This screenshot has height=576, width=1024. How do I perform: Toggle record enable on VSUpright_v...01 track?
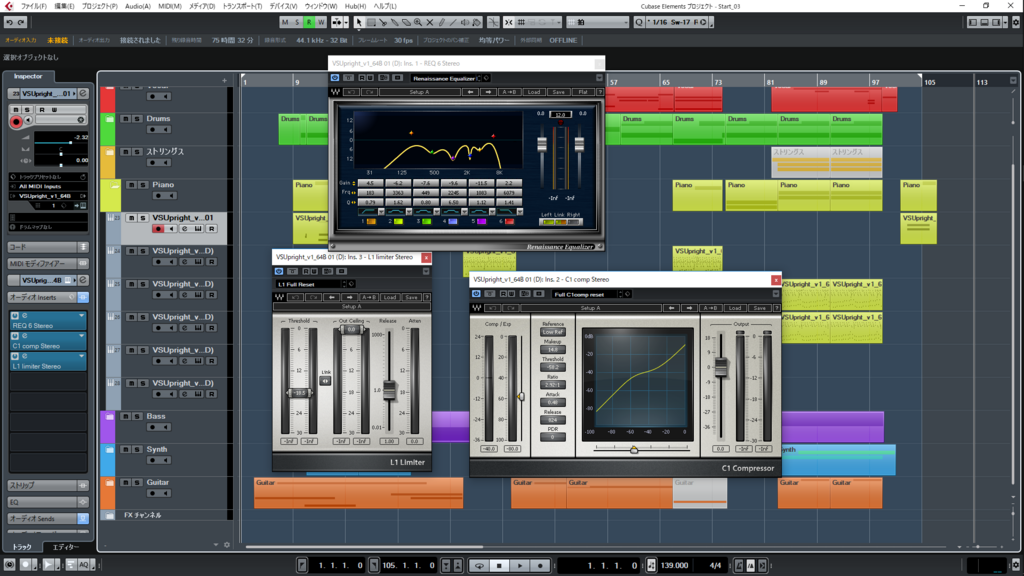(x=157, y=229)
